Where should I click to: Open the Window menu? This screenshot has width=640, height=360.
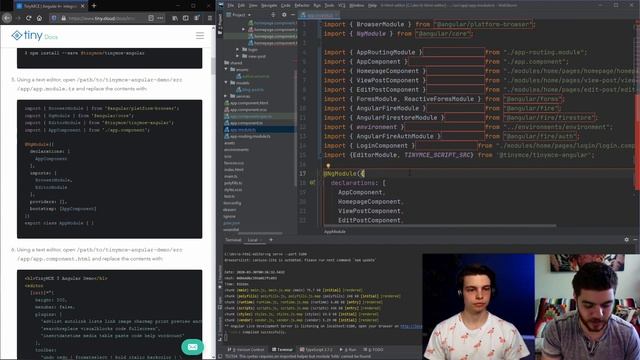tap(357, 5)
